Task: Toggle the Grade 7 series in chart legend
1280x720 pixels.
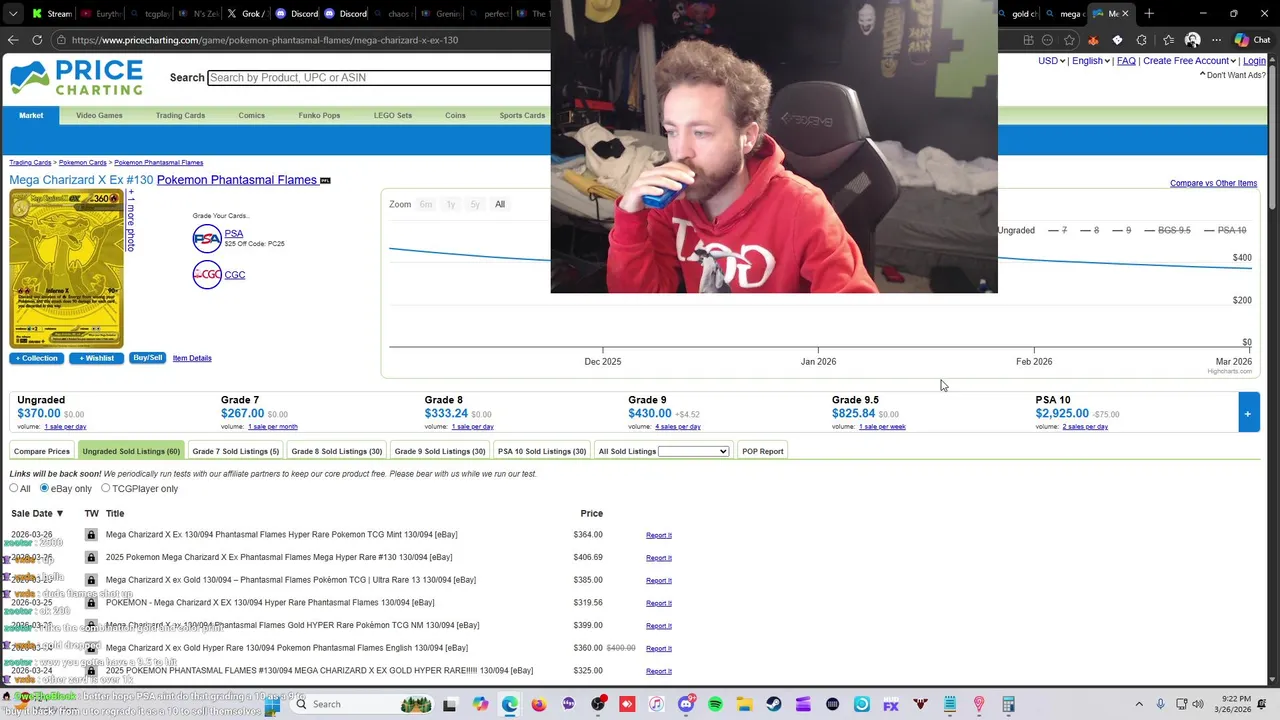Action: point(1057,230)
